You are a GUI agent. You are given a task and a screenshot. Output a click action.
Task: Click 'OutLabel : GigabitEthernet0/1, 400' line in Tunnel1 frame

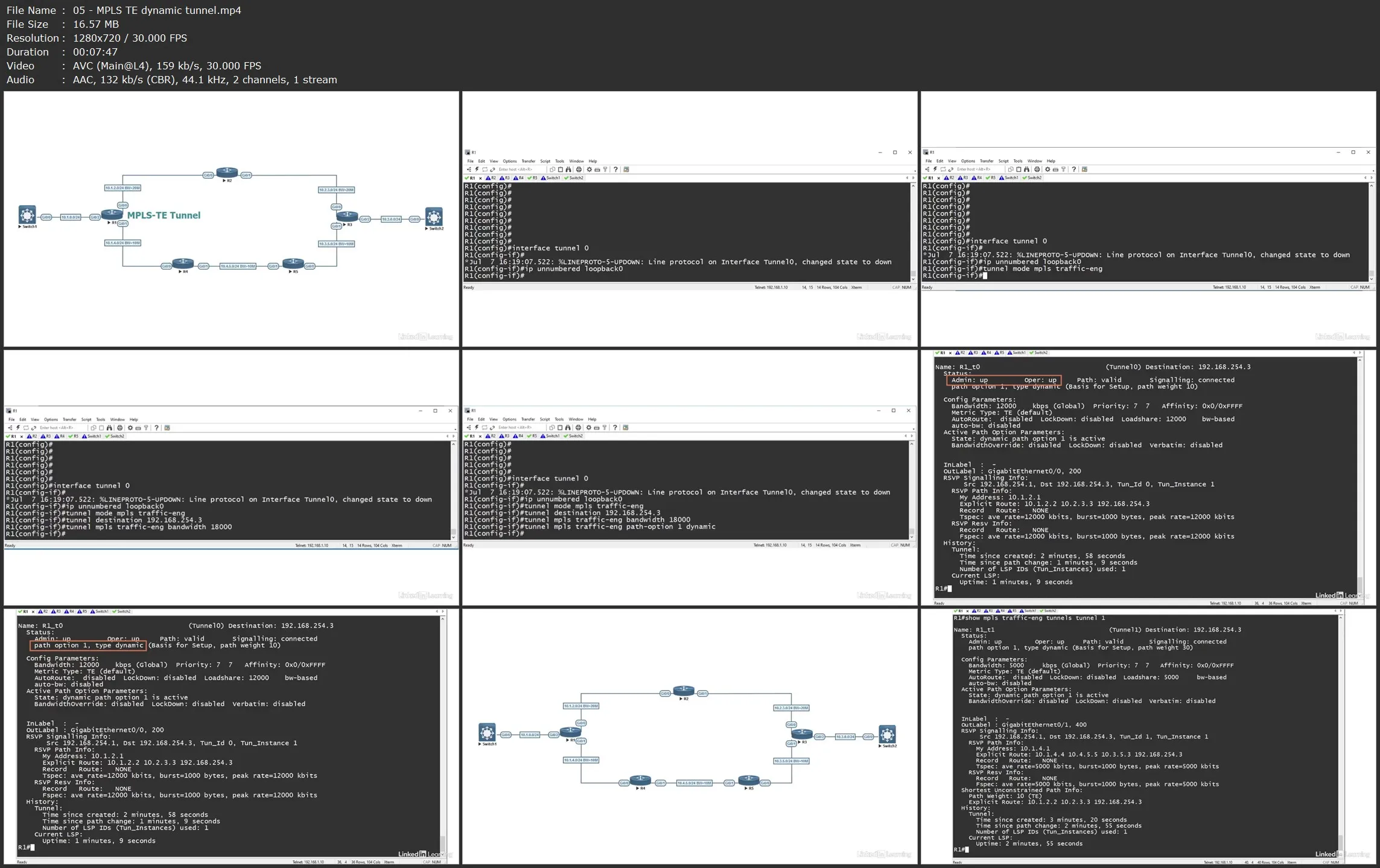pyautogui.click(x=1024, y=724)
